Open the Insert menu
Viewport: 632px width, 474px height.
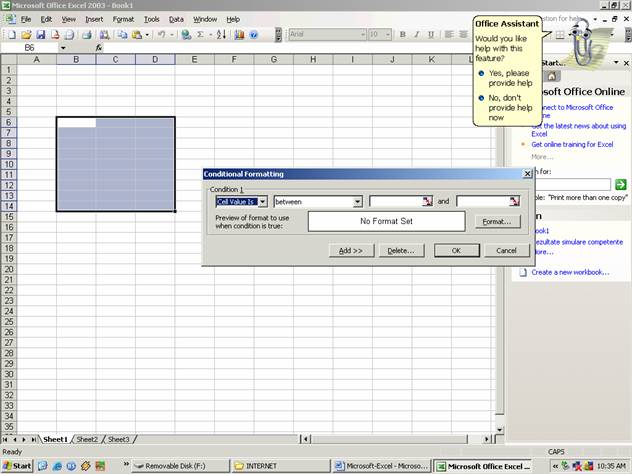(94, 19)
